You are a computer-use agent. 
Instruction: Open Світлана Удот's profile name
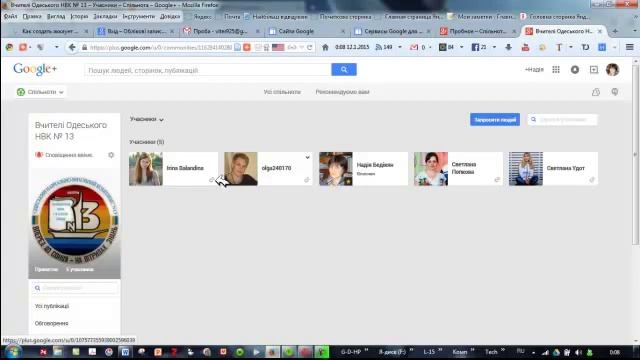pyautogui.click(x=566, y=168)
